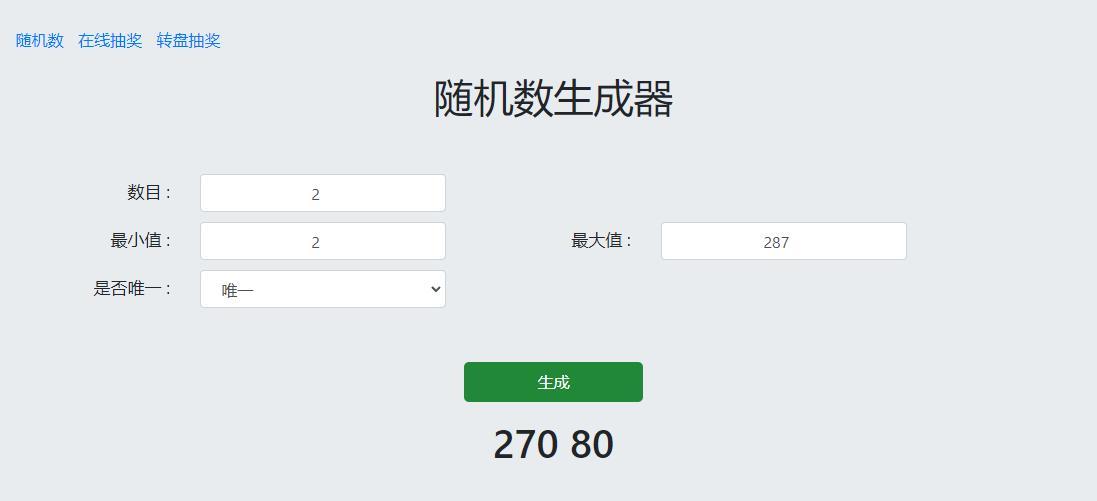Click the generated result number 270

(526, 445)
